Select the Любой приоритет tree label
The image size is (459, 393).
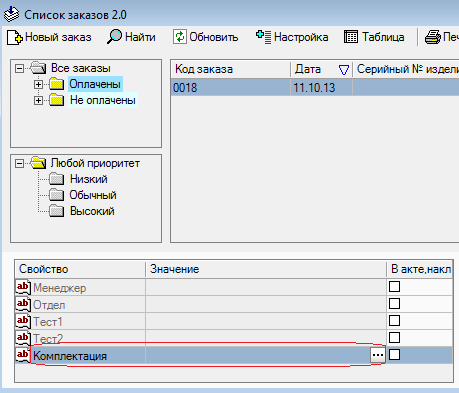[x=95, y=163]
